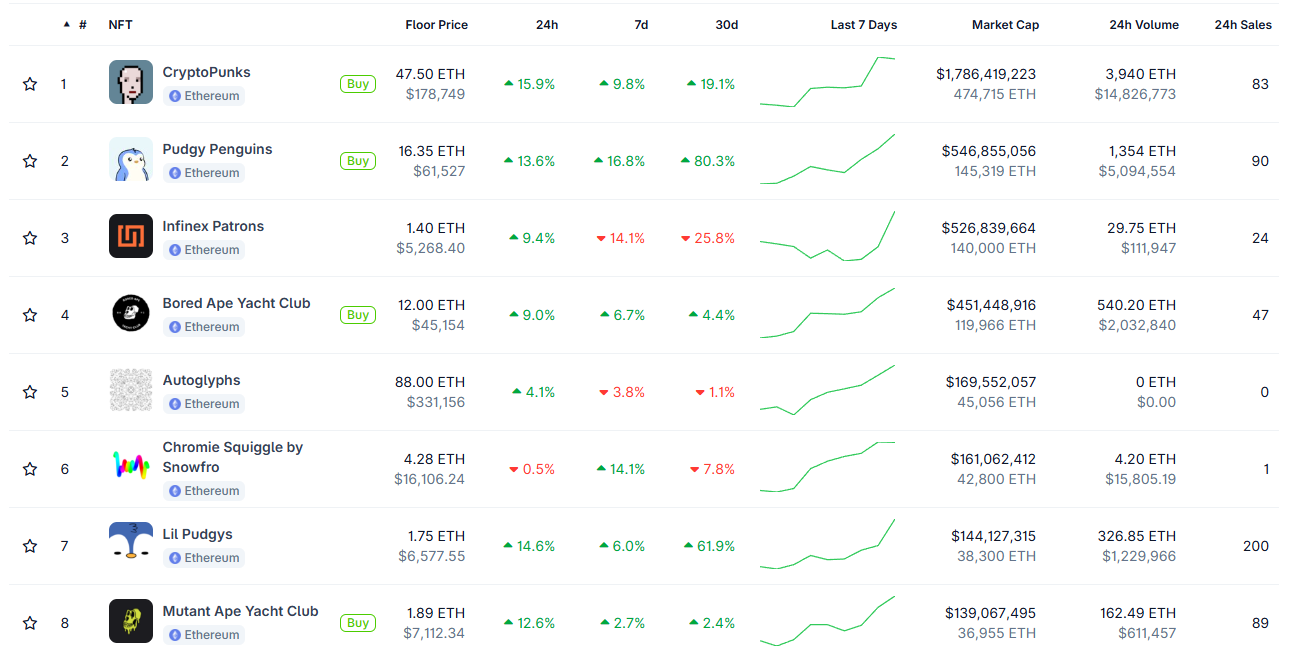Sort by the 24h Volume column header
1307x655 pixels.
(1143, 25)
